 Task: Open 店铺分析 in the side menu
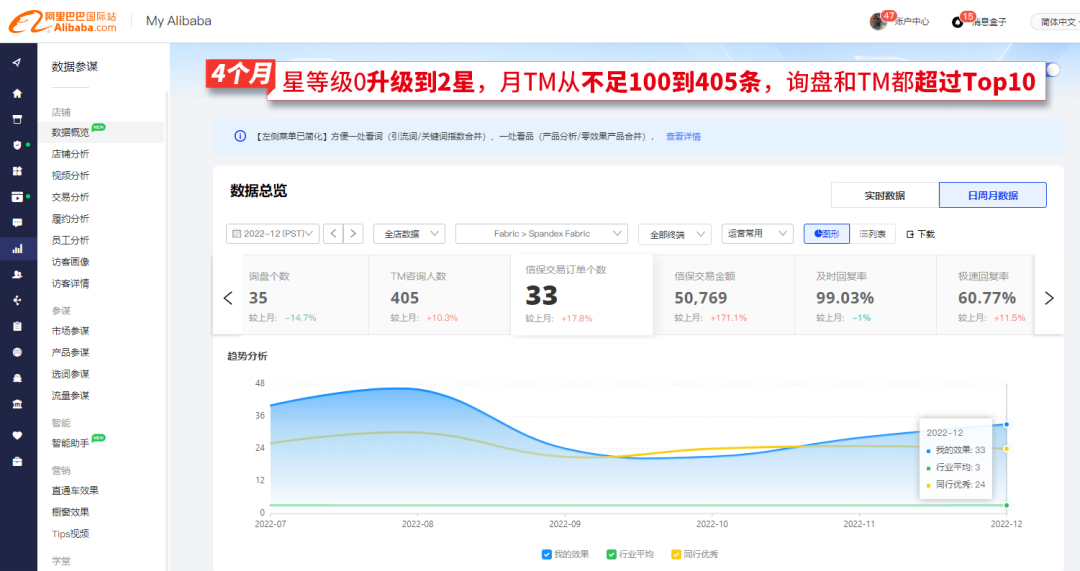click(x=70, y=154)
